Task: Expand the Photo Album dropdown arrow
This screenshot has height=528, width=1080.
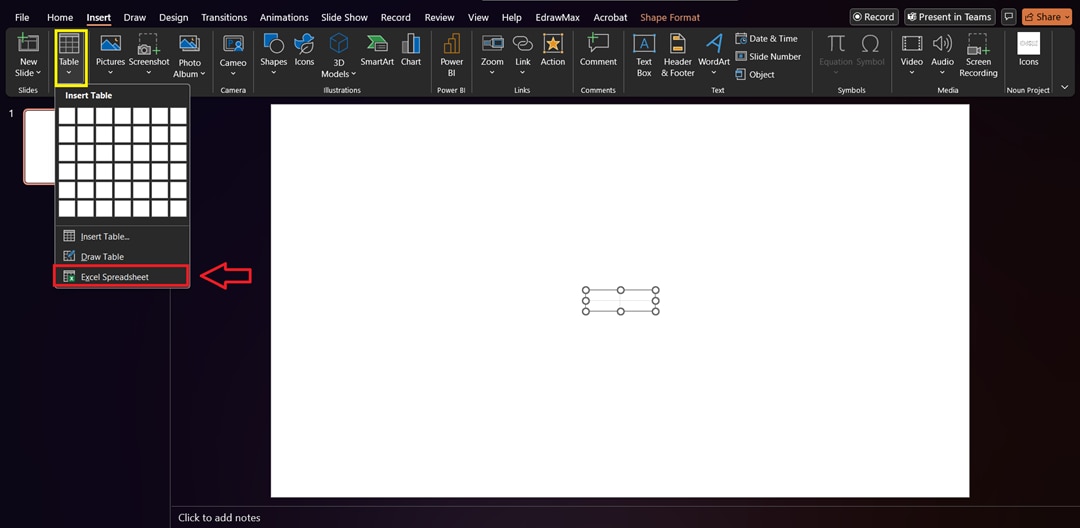Action: pyautogui.click(x=203, y=74)
